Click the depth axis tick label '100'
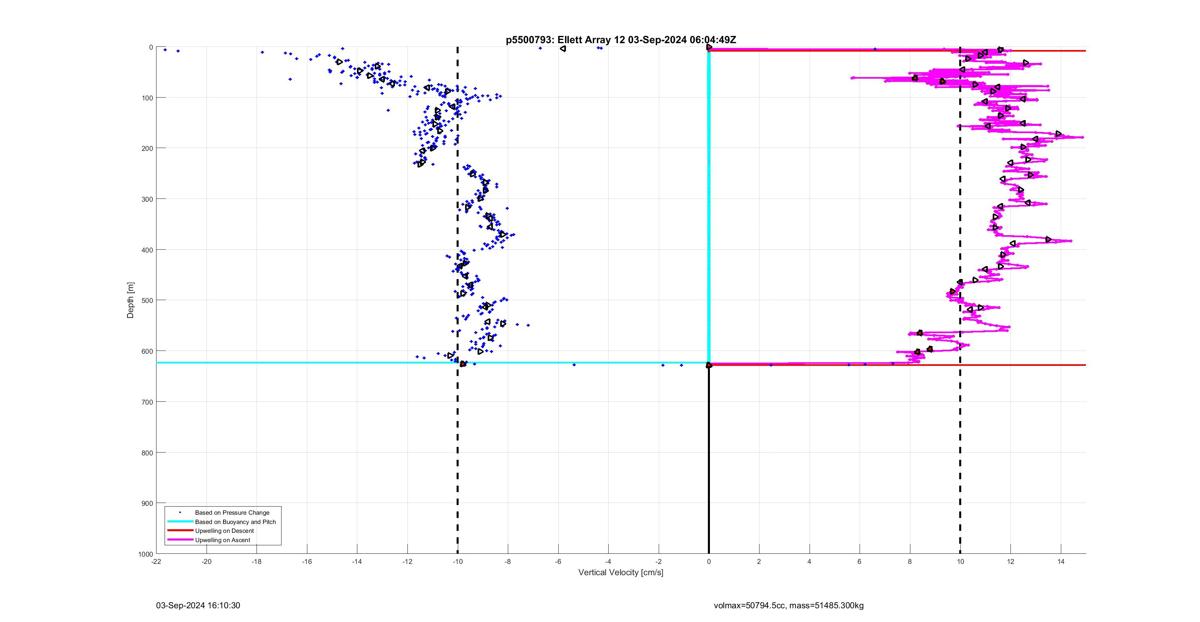Screen dimensions: 1200x622 (x=145, y=98)
